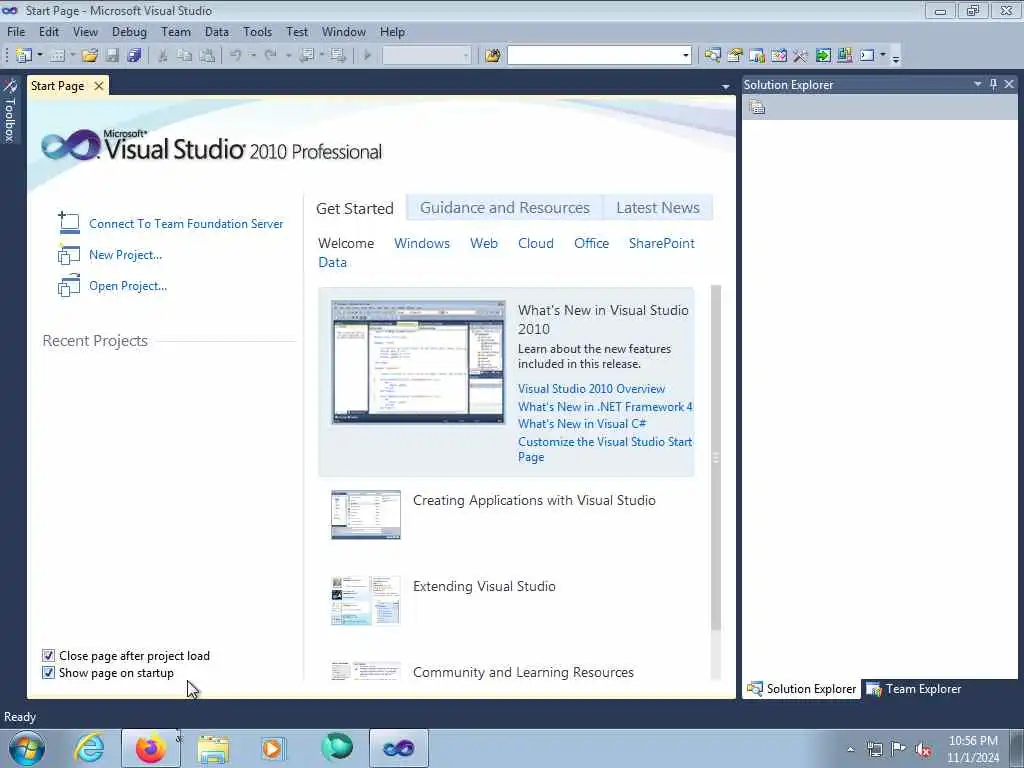Image resolution: width=1024 pixels, height=768 pixels.
Task: Click the Copy toolbar icon
Action: pyautogui.click(x=185, y=56)
